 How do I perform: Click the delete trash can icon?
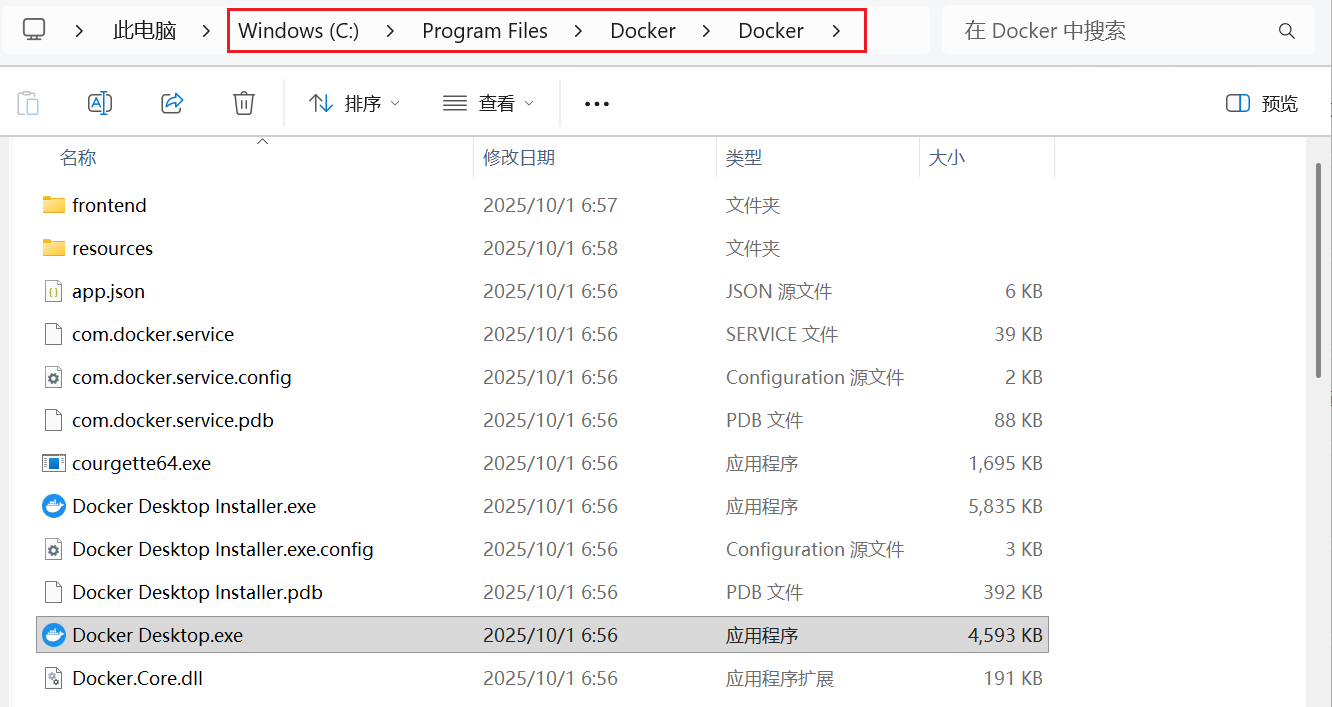coord(244,103)
